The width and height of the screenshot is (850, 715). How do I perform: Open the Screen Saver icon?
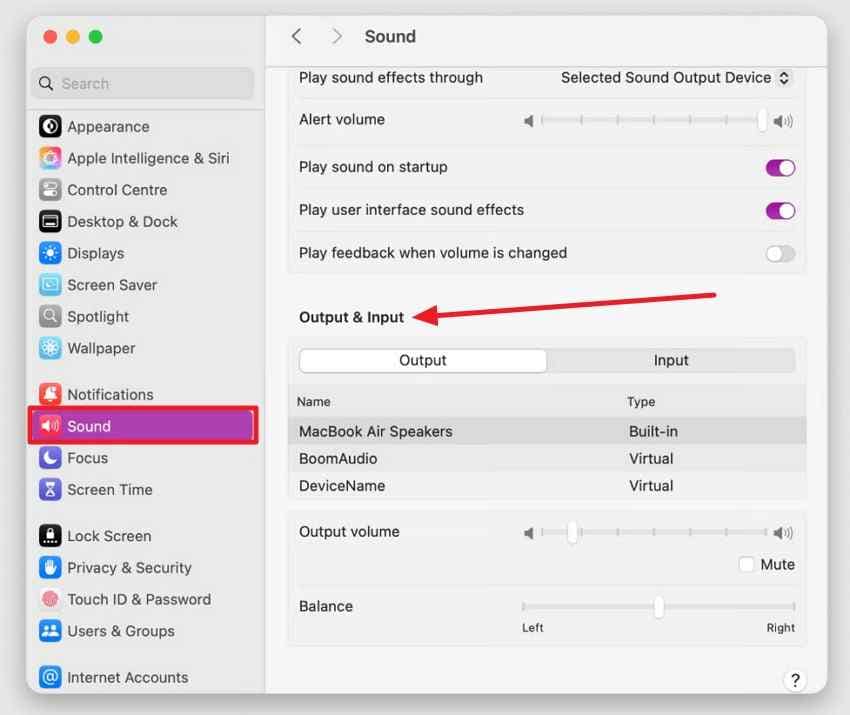point(50,285)
